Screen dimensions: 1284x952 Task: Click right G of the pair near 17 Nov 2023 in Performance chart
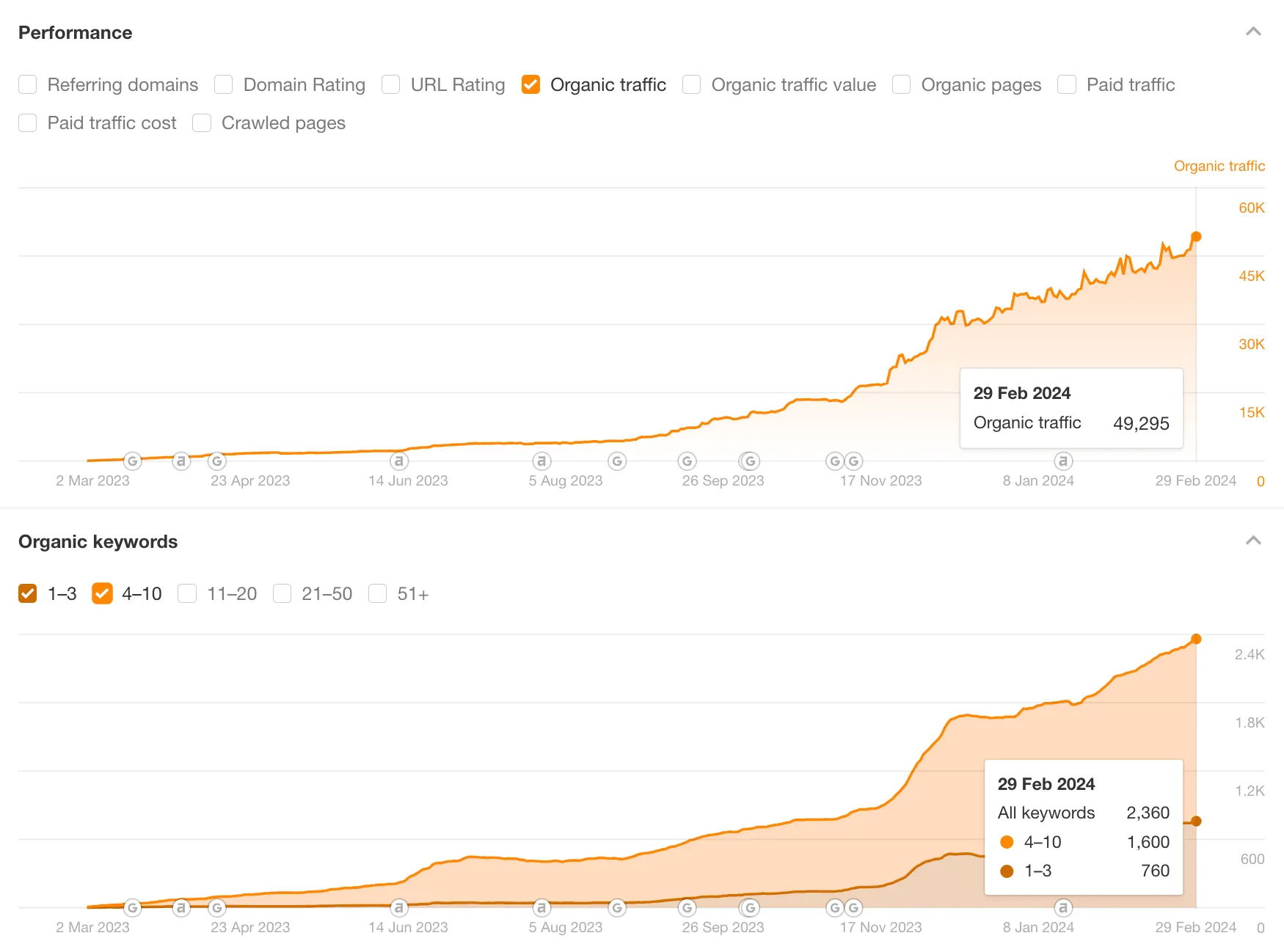853,461
